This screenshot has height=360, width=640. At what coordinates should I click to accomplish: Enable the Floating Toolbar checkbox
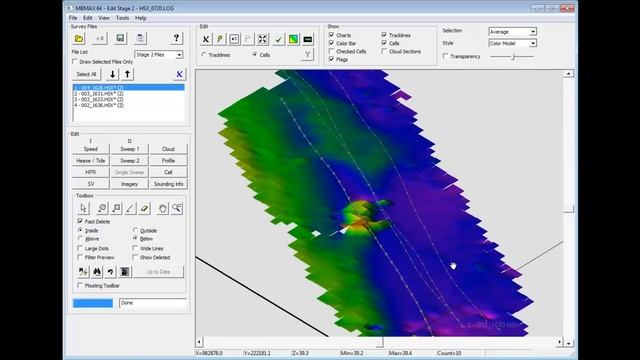pos(80,285)
